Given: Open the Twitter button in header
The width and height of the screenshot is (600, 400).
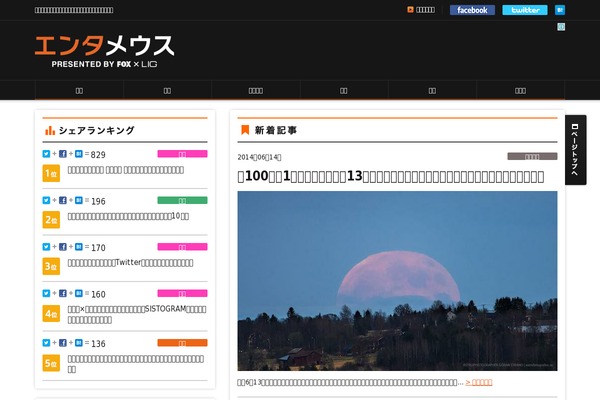Looking at the screenshot, I should (525, 10).
